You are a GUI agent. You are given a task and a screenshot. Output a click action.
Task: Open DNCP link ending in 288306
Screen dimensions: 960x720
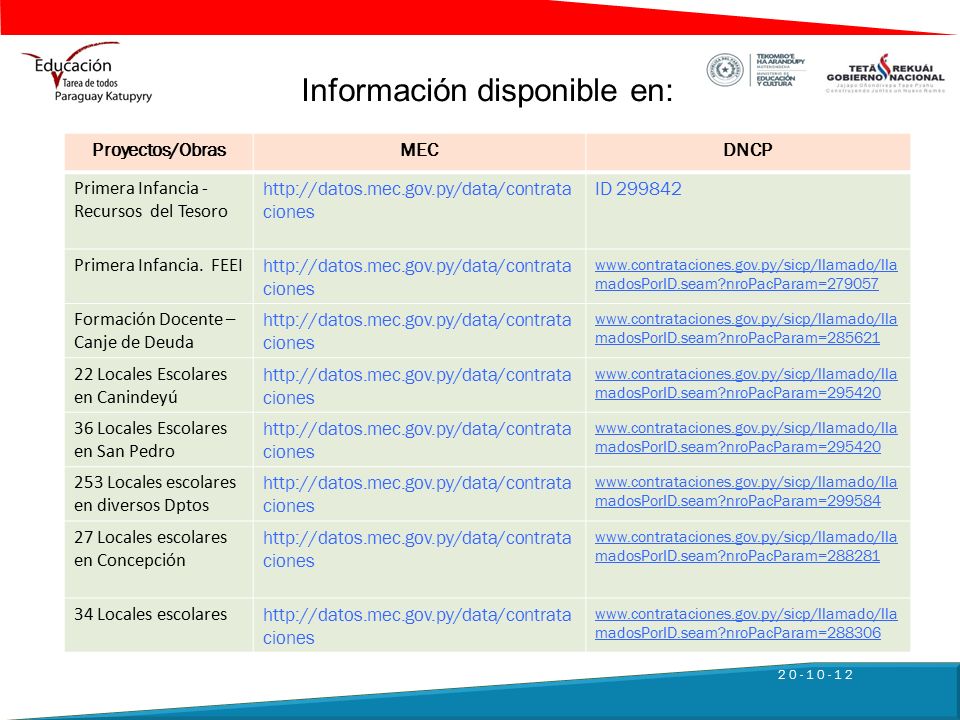pos(746,623)
